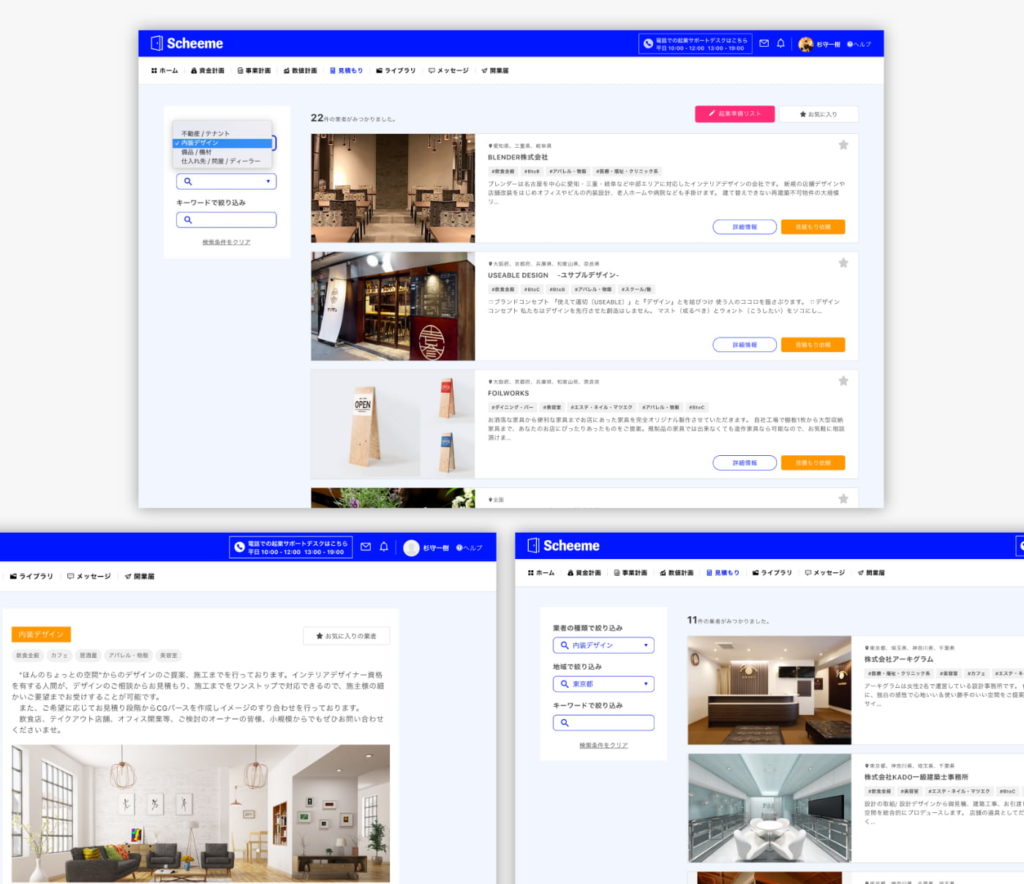Image resolution: width=1024 pixels, height=884 pixels.
Task: Choose 仕入れ先 / 問屋 / ディーラー option
Action: point(222,161)
